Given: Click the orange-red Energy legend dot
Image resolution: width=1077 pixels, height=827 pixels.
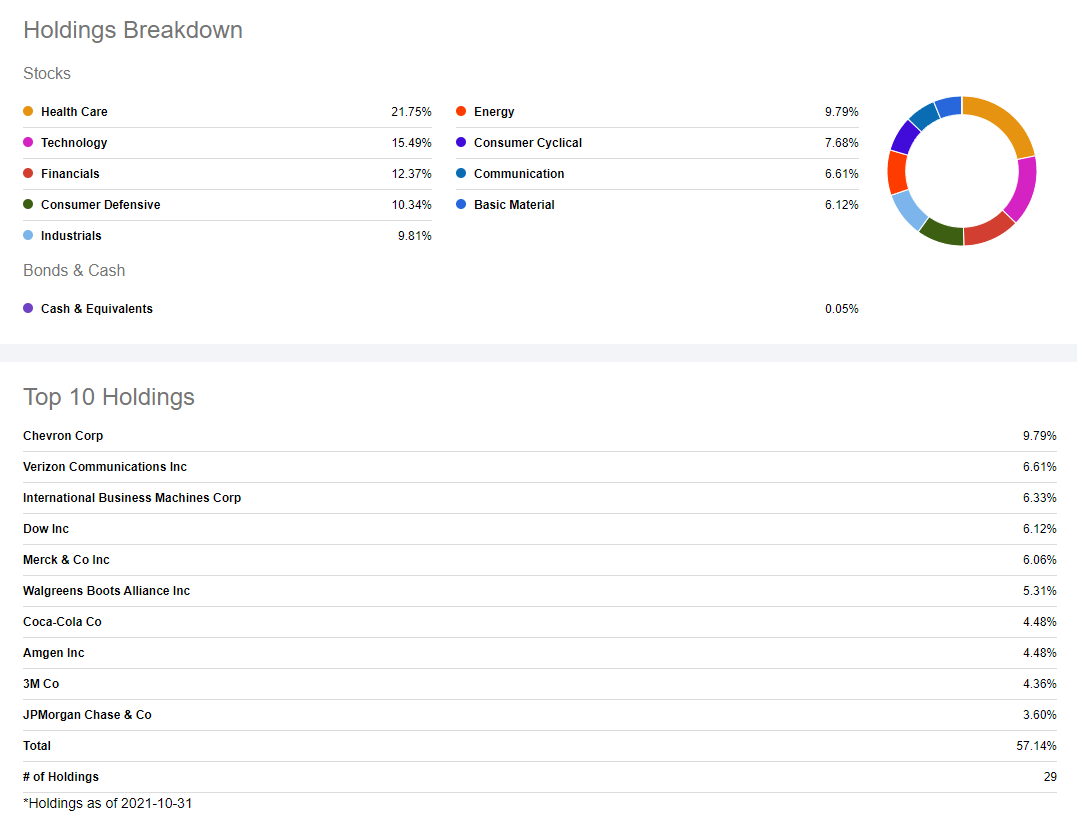Looking at the screenshot, I should coord(461,111).
